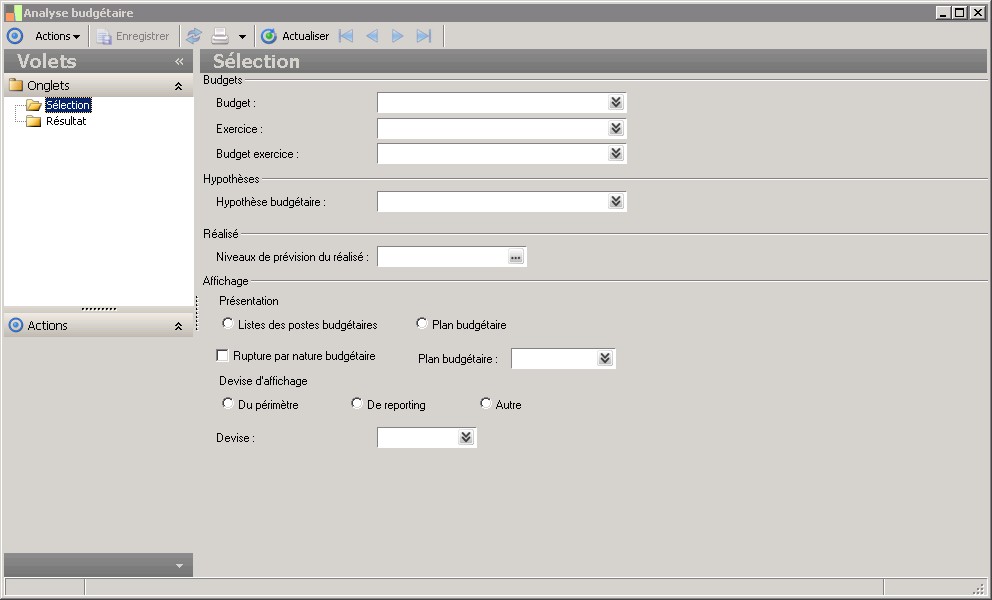Collapse the Onglets panel section
The width and height of the screenshot is (992, 600).
point(178,86)
